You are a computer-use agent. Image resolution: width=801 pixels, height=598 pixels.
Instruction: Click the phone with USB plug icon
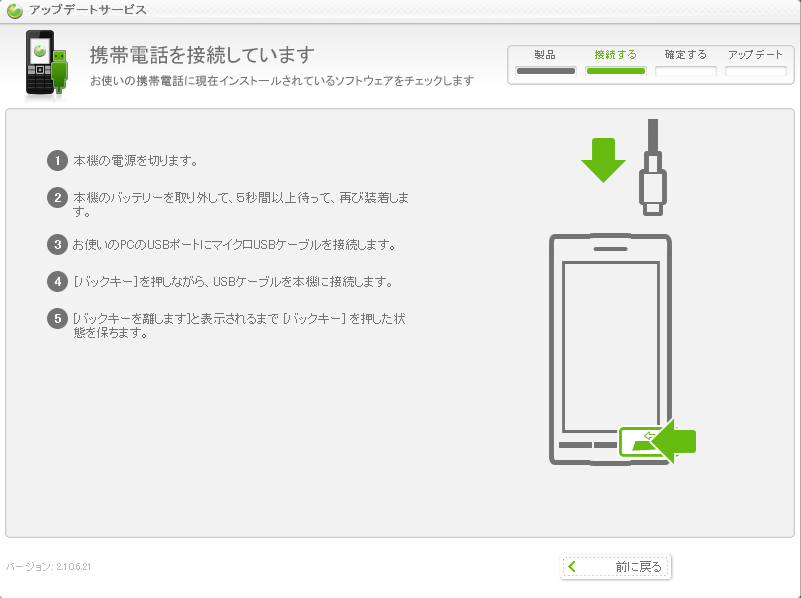coord(46,63)
